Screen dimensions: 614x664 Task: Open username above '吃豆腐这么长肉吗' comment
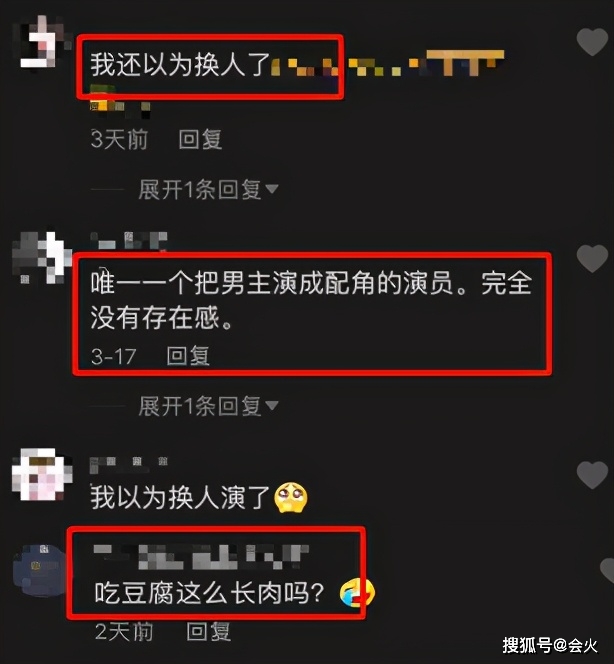tap(201, 556)
